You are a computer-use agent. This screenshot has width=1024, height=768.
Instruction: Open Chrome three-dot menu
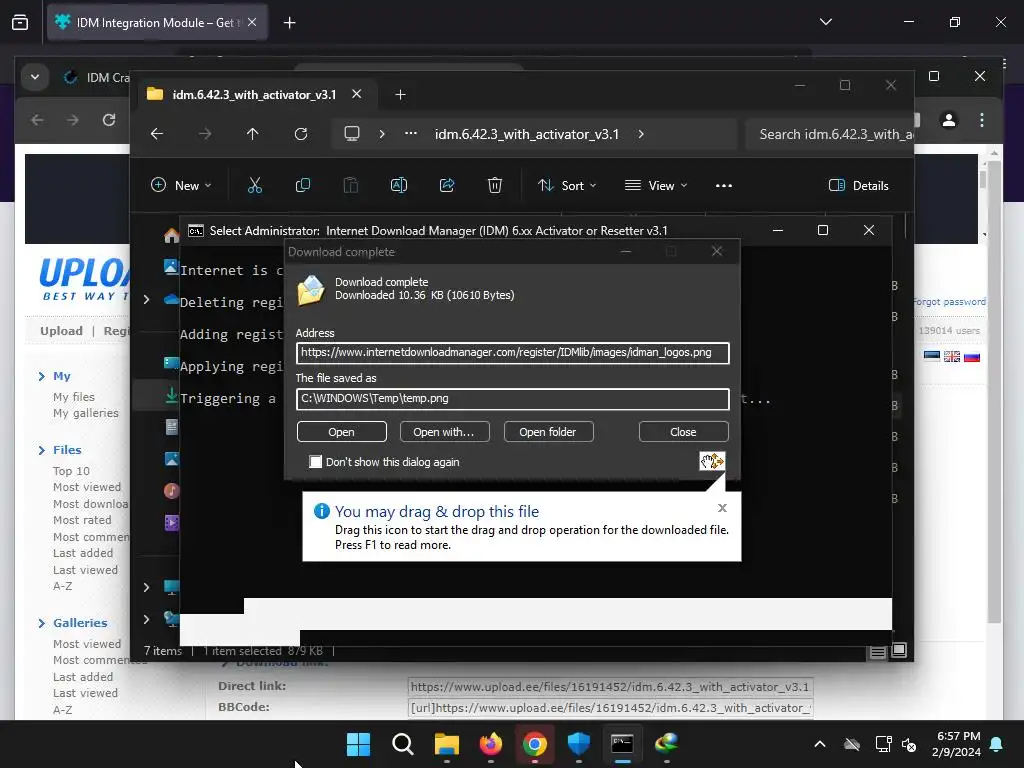(x=982, y=120)
